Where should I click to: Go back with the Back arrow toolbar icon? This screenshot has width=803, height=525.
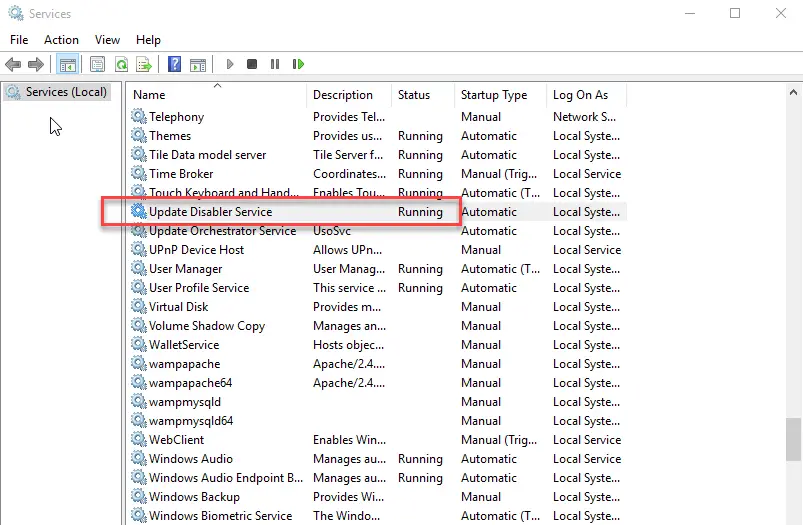[x=13, y=65]
